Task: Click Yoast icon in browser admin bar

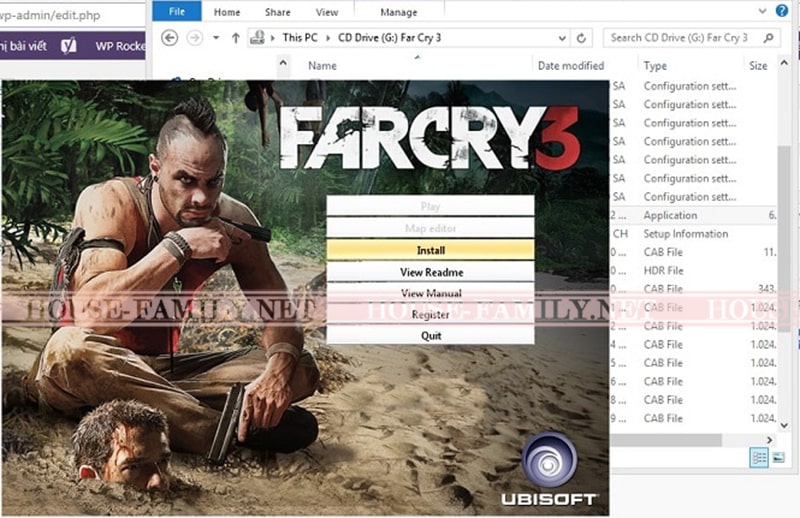Action: (x=68, y=46)
